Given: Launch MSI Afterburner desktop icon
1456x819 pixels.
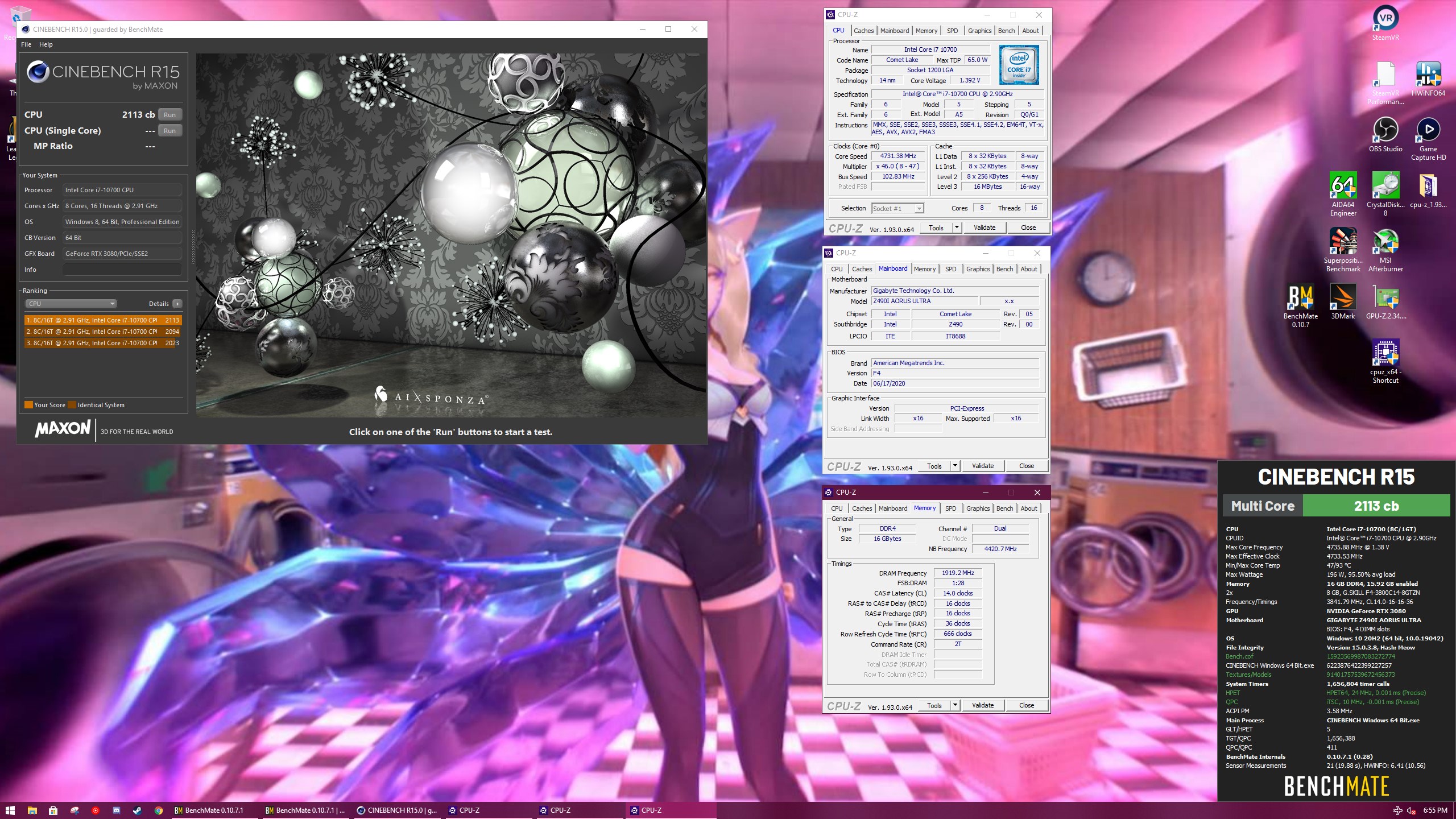Looking at the screenshot, I should pos(1385,250).
